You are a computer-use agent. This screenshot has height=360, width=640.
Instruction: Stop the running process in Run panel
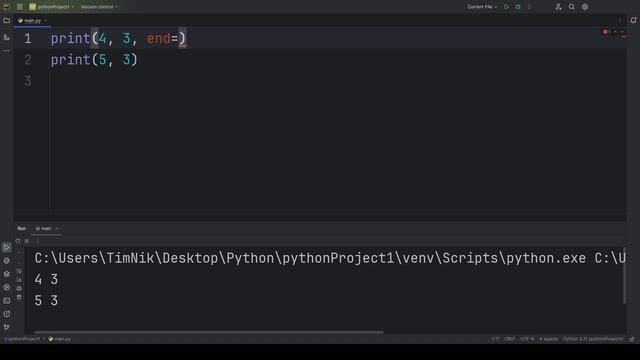tap(27, 241)
